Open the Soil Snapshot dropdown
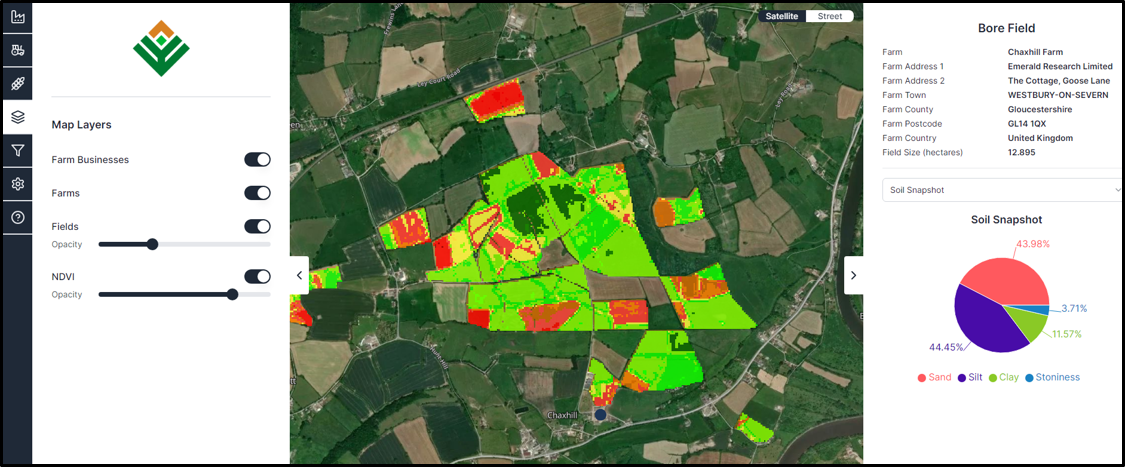This screenshot has width=1125, height=467. pyautogui.click(x=1002, y=189)
